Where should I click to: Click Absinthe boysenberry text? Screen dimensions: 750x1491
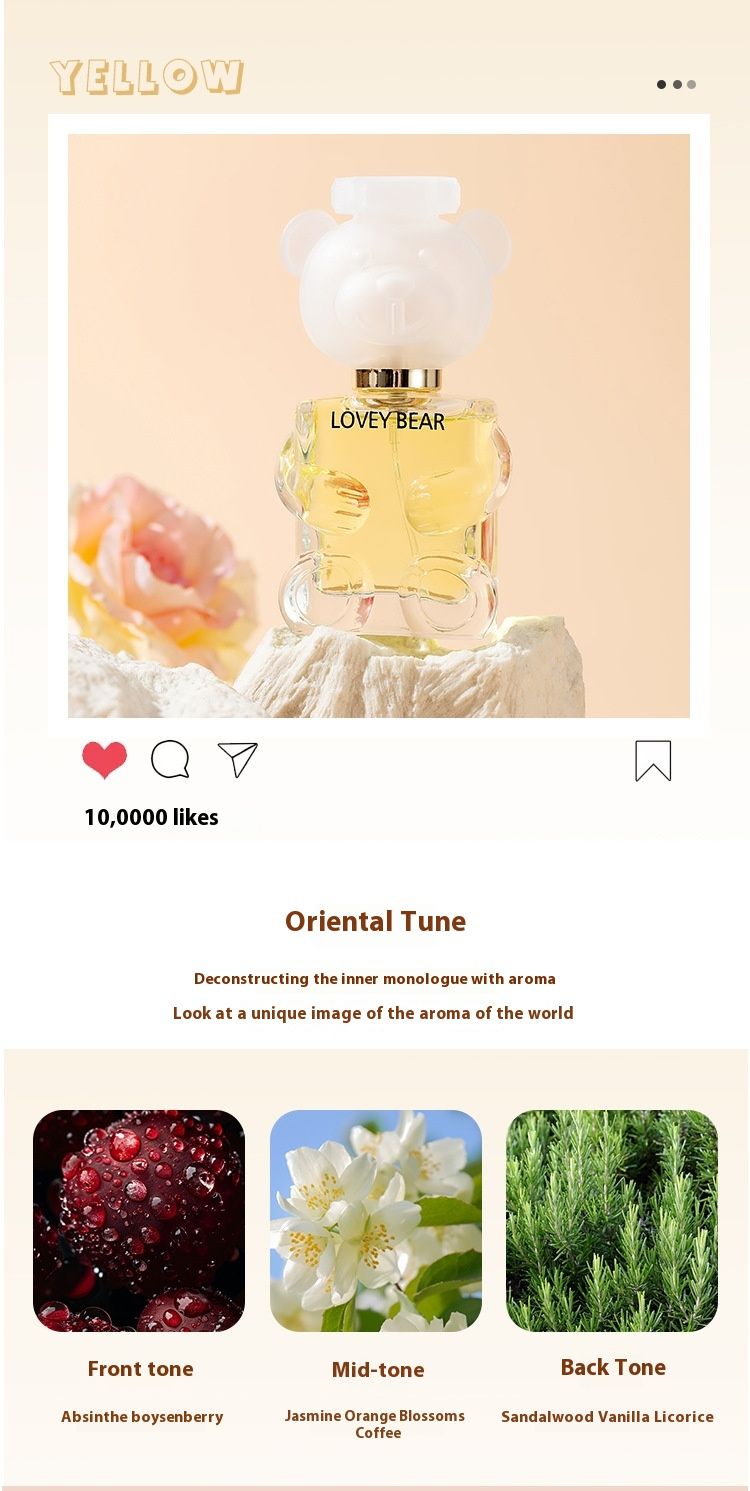tap(142, 1417)
